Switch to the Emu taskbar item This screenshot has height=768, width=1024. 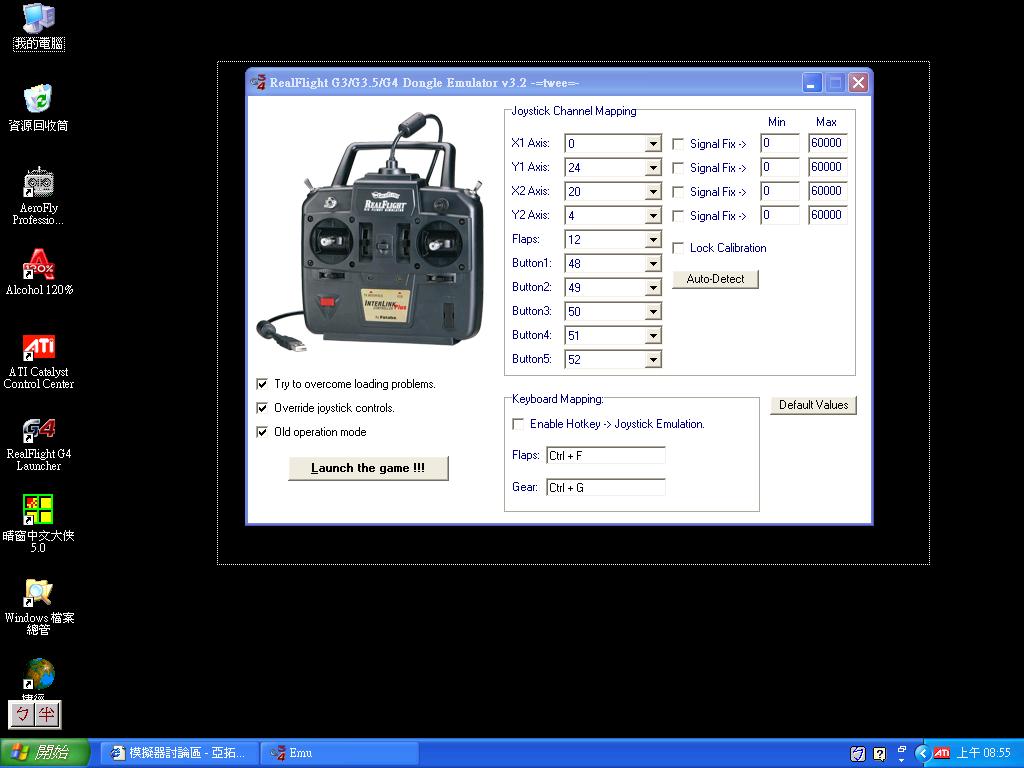click(339, 753)
